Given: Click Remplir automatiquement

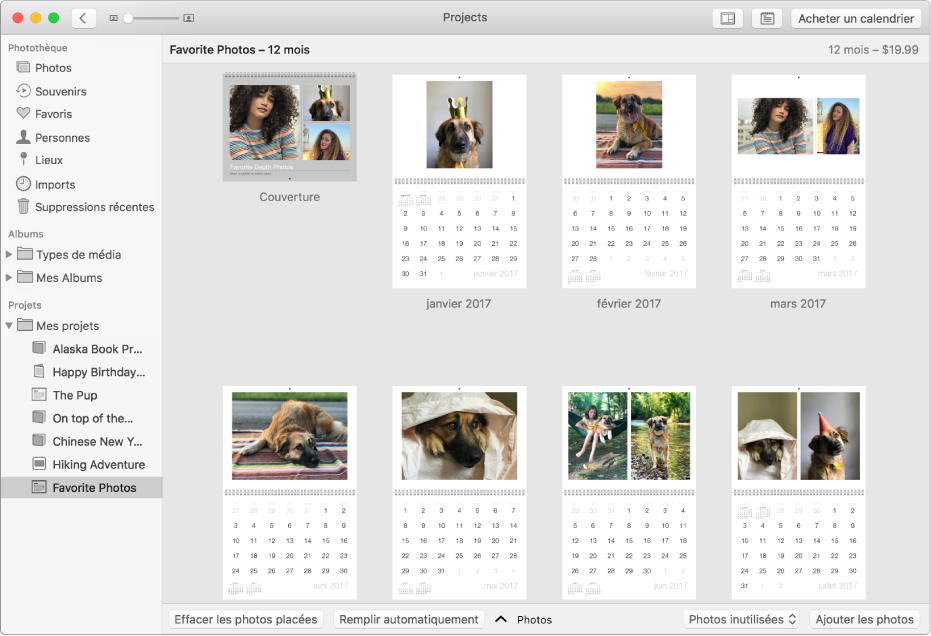Looking at the screenshot, I should coord(409,618).
